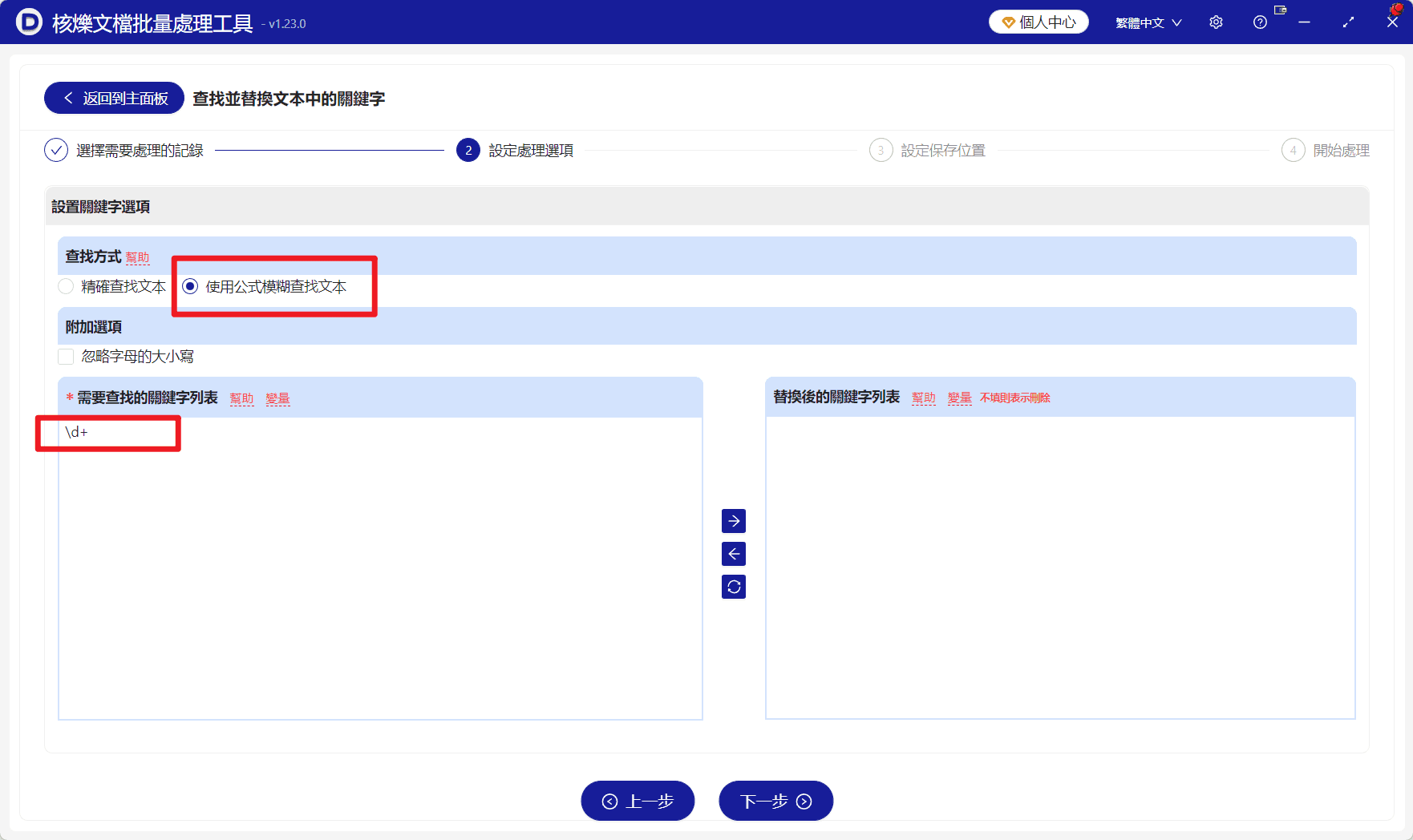This screenshot has height=840, width=1413.
Task: Click the step 4 circle indicator
Action: (1293, 150)
